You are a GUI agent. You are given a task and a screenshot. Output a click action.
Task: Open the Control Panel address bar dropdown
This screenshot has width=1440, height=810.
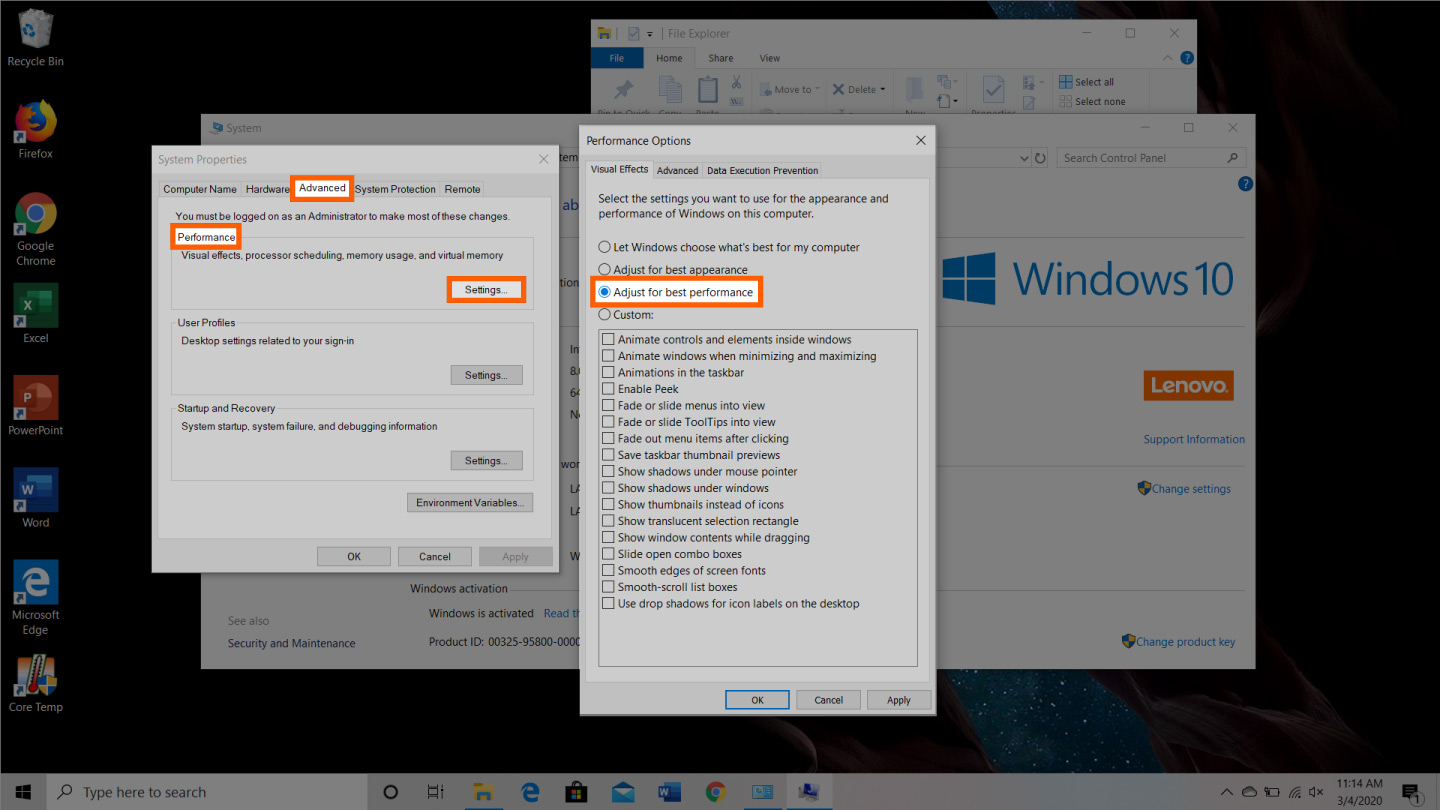tap(1024, 158)
